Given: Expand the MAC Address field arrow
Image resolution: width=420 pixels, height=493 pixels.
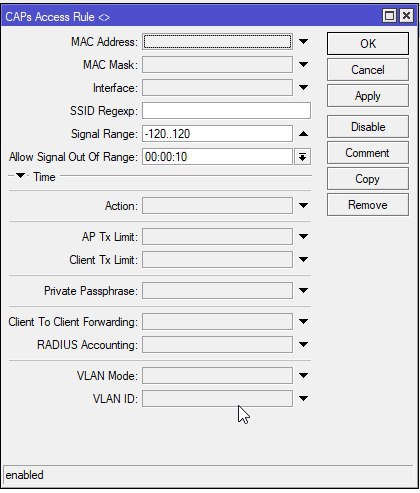Looking at the screenshot, I should [x=303, y=42].
